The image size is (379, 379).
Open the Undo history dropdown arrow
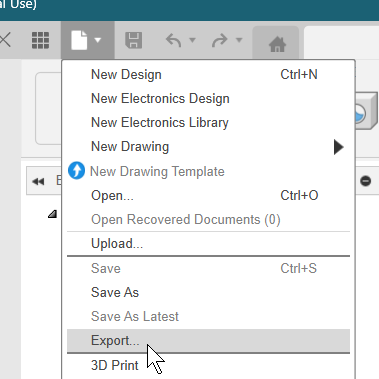pos(192,40)
